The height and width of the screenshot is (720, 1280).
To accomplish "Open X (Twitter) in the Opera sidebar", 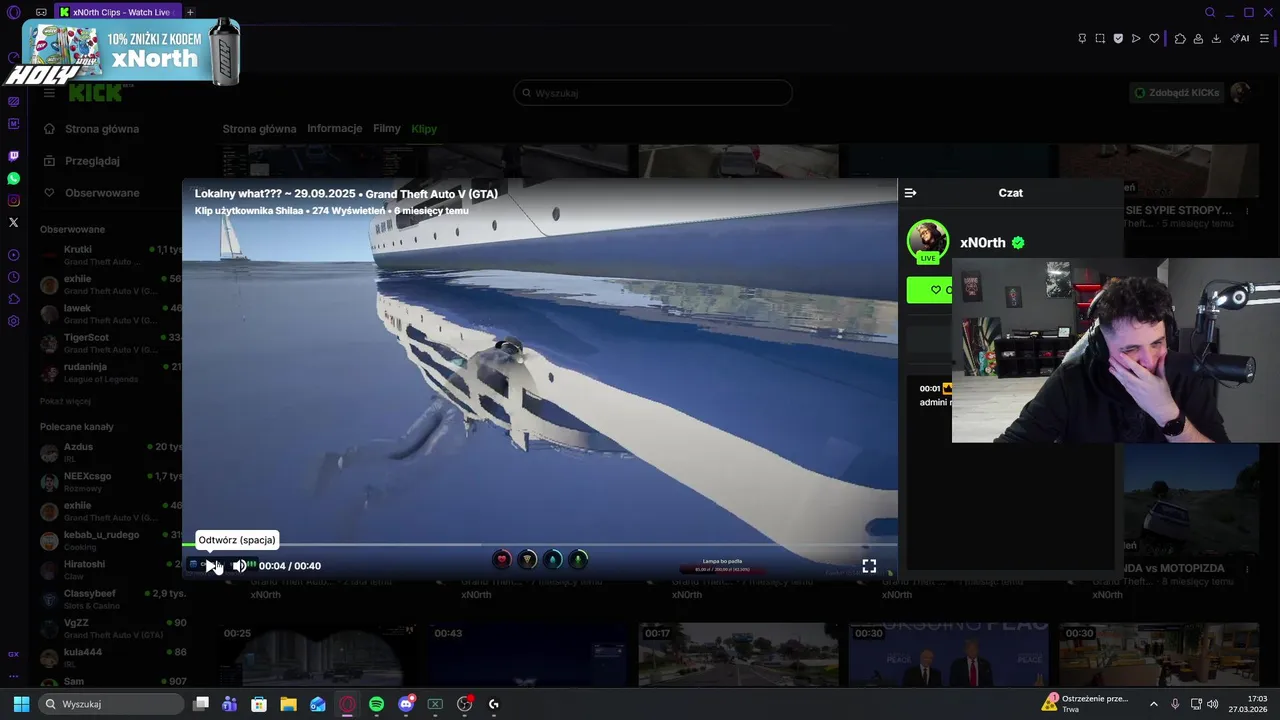I will click(13, 222).
